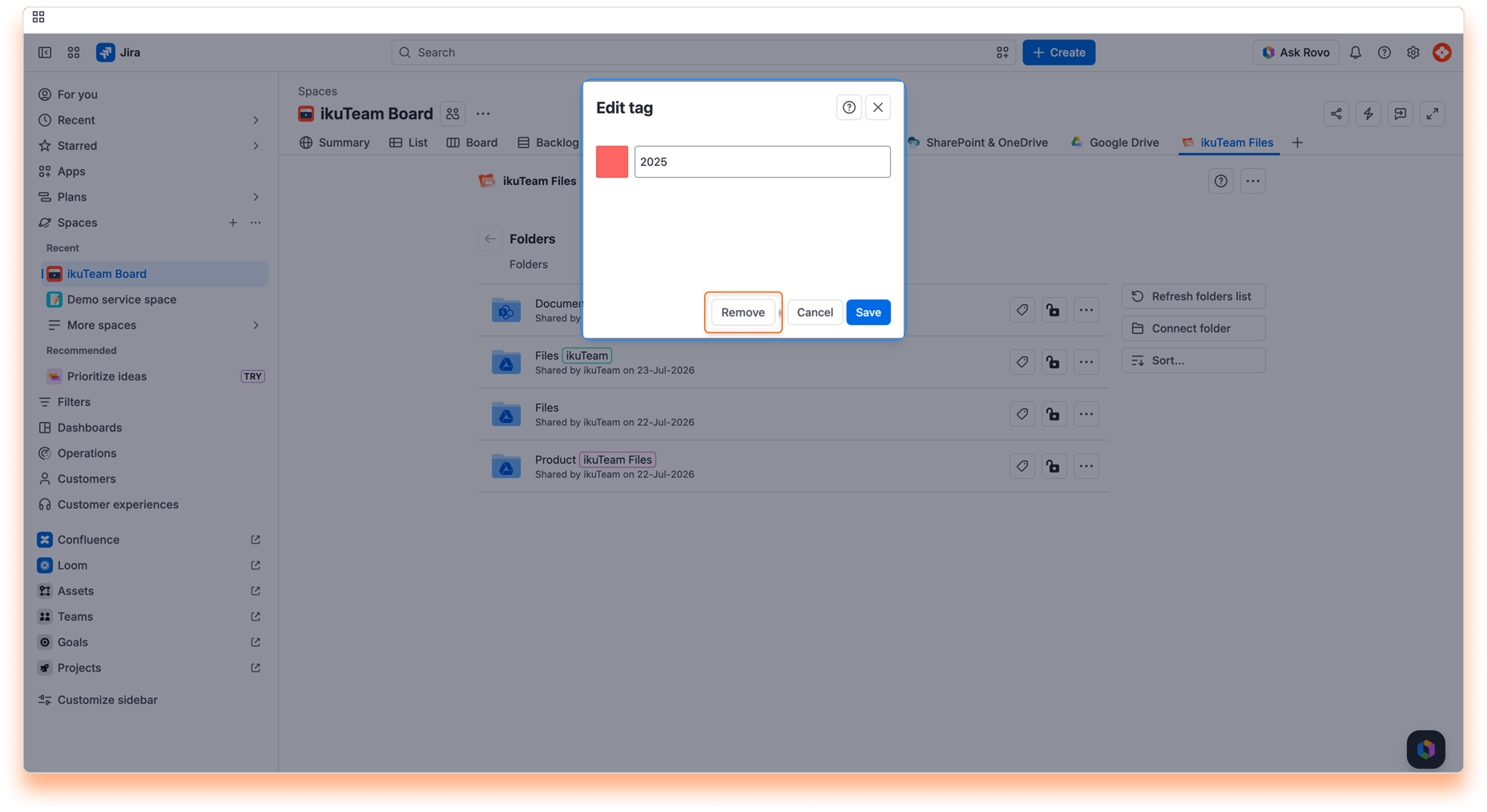Screen dimensions: 1487x812
Task: Open settings gear
Action: click(1413, 52)
